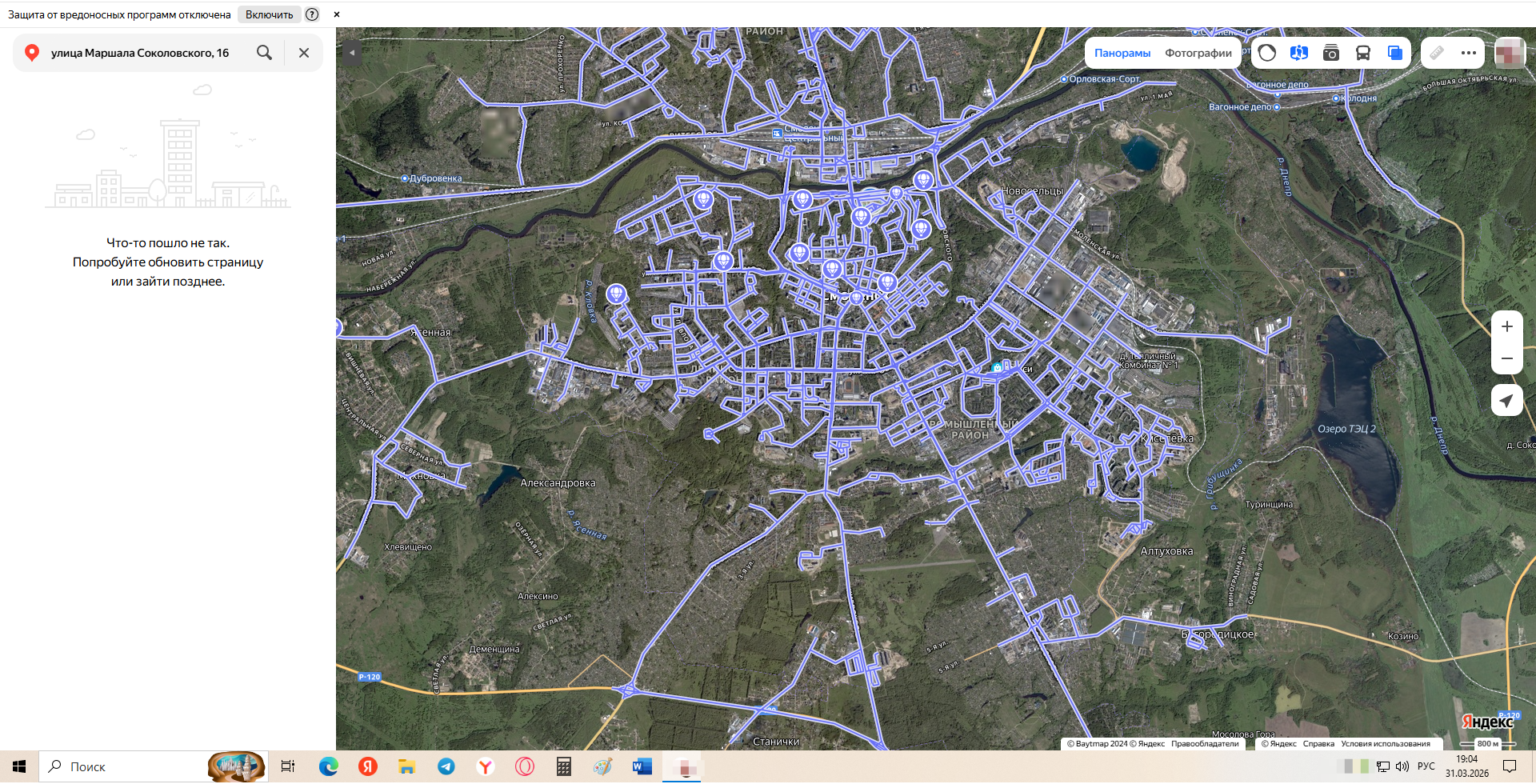Click the Деменщина map label
This screenshot has height=784, width=1536.
point(494,650)
